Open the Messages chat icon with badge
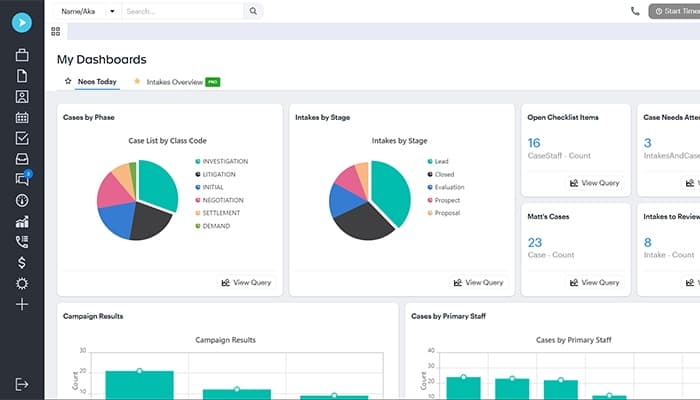 tap(22, 179)
